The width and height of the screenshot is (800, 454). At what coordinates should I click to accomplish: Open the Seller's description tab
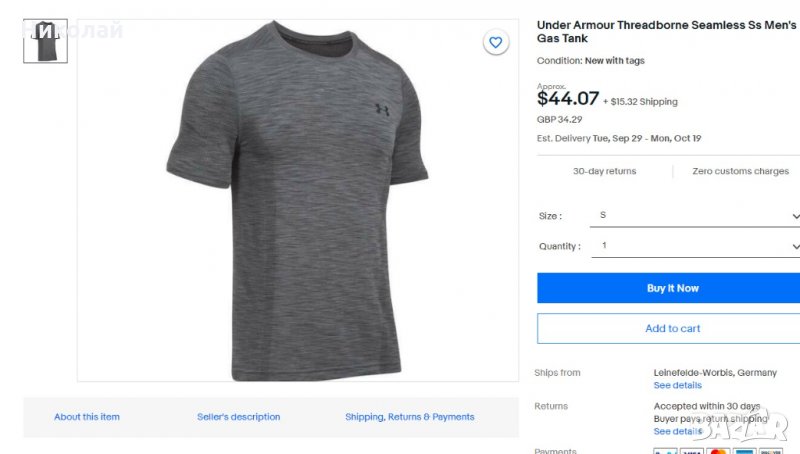click(x=239, y=417)
